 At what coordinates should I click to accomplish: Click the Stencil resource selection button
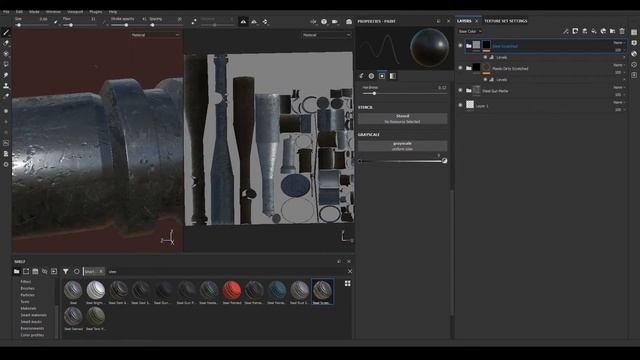(x=402, y=119)
